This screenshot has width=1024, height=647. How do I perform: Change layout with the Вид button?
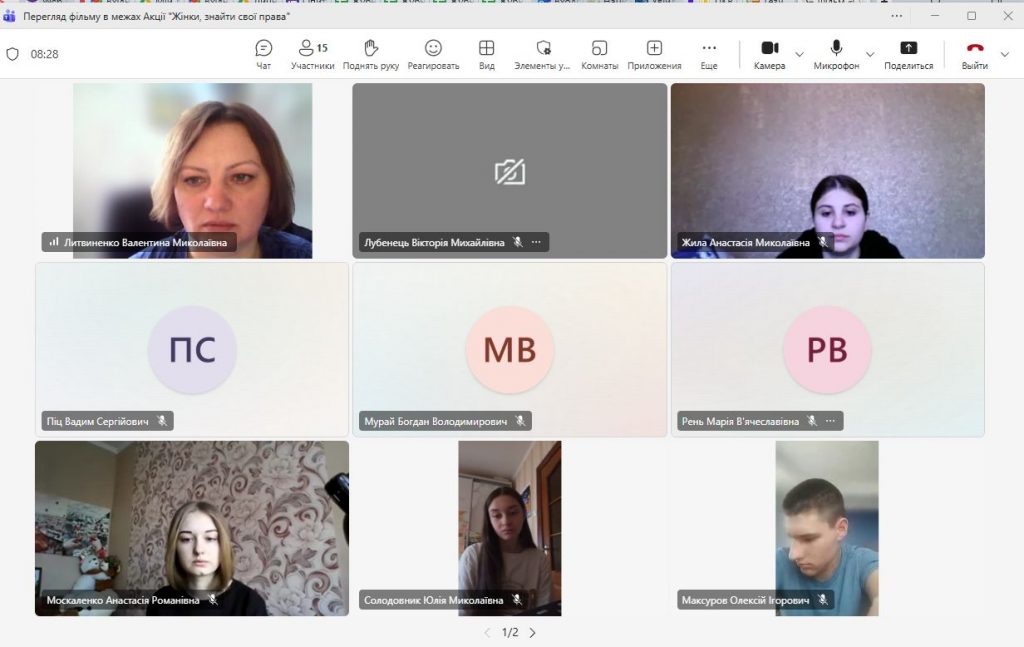click(487, 54)
